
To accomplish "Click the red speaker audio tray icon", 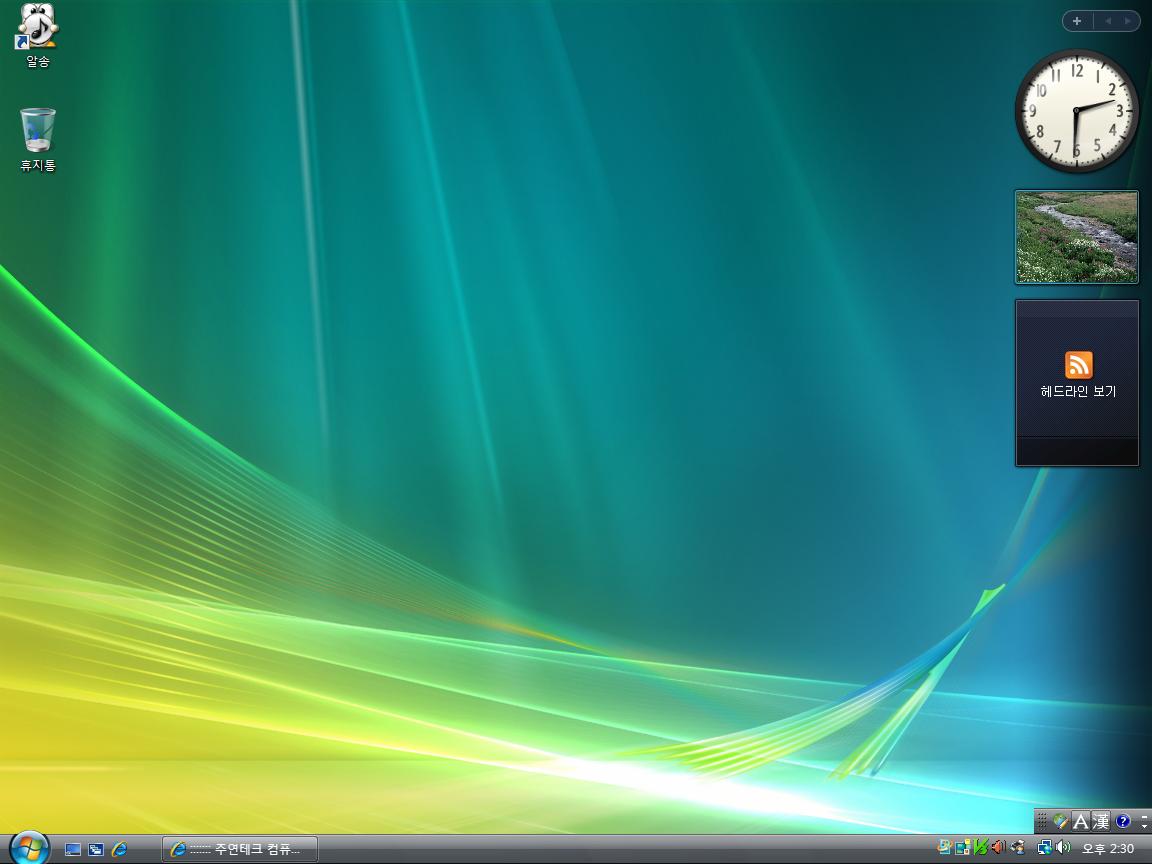I will [x=998, y=847].
